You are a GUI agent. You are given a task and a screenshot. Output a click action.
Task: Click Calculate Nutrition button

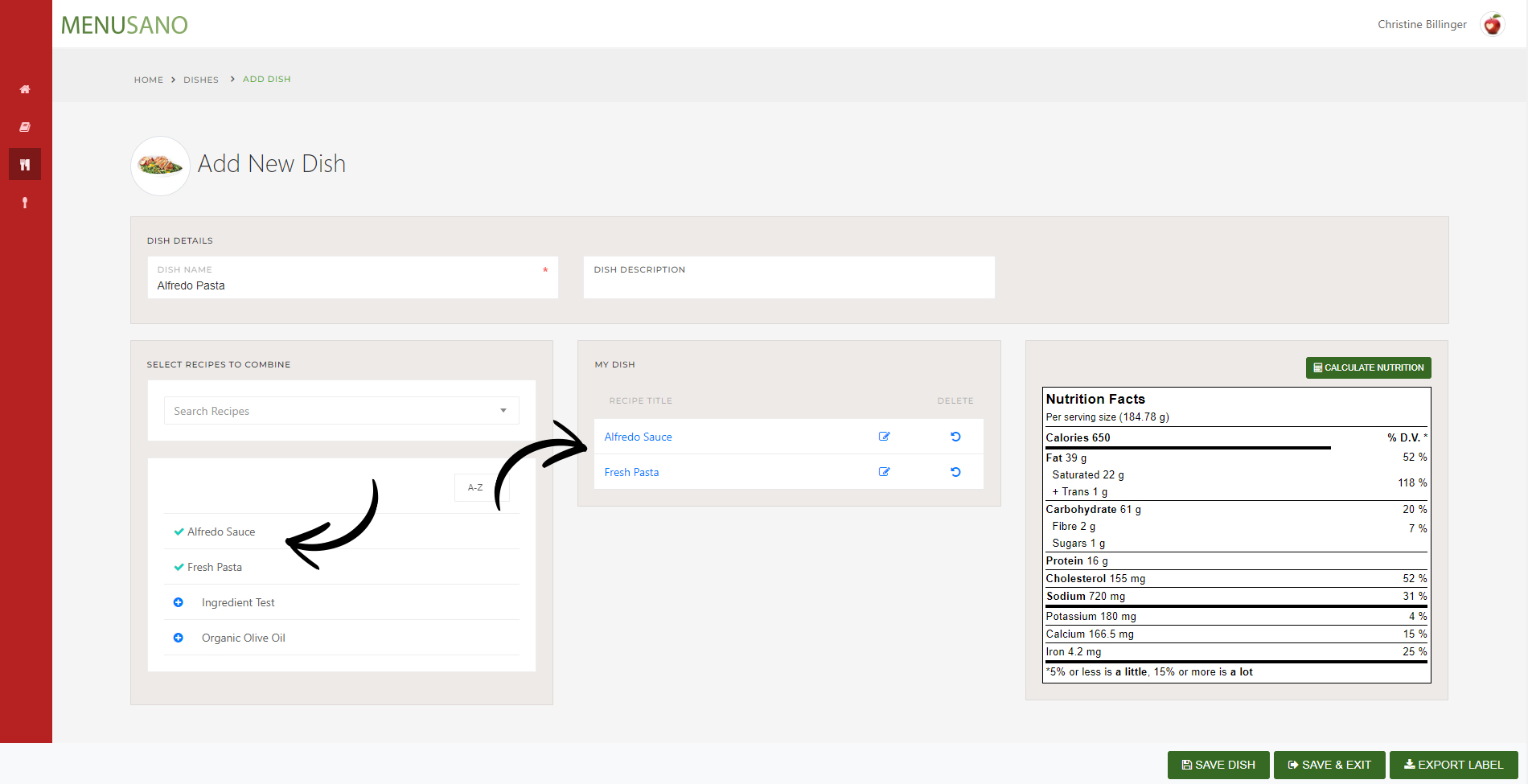pyautogui.click(x=1368, y=367)
